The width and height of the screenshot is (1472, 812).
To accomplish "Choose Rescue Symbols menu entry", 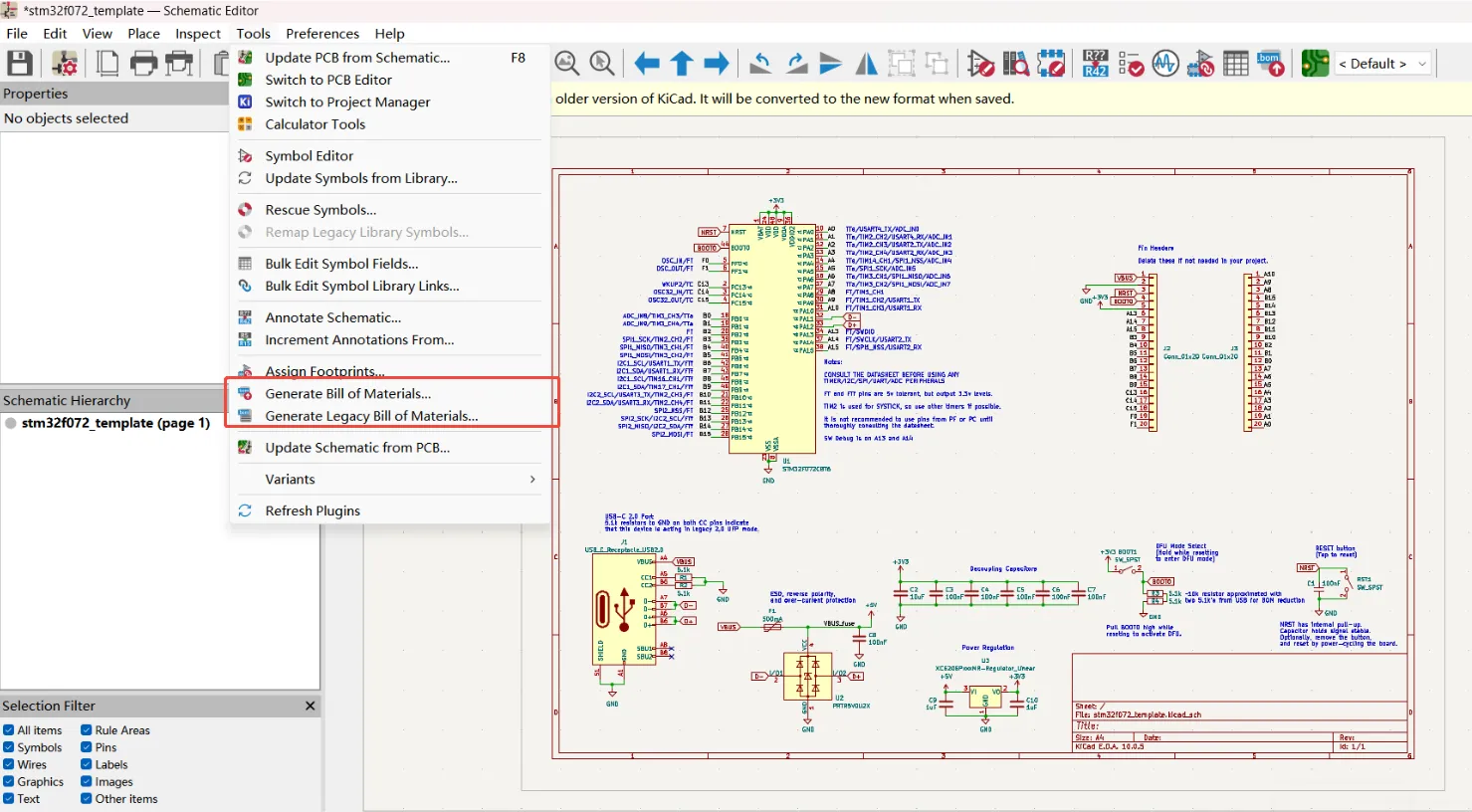I will coord(389,210).
